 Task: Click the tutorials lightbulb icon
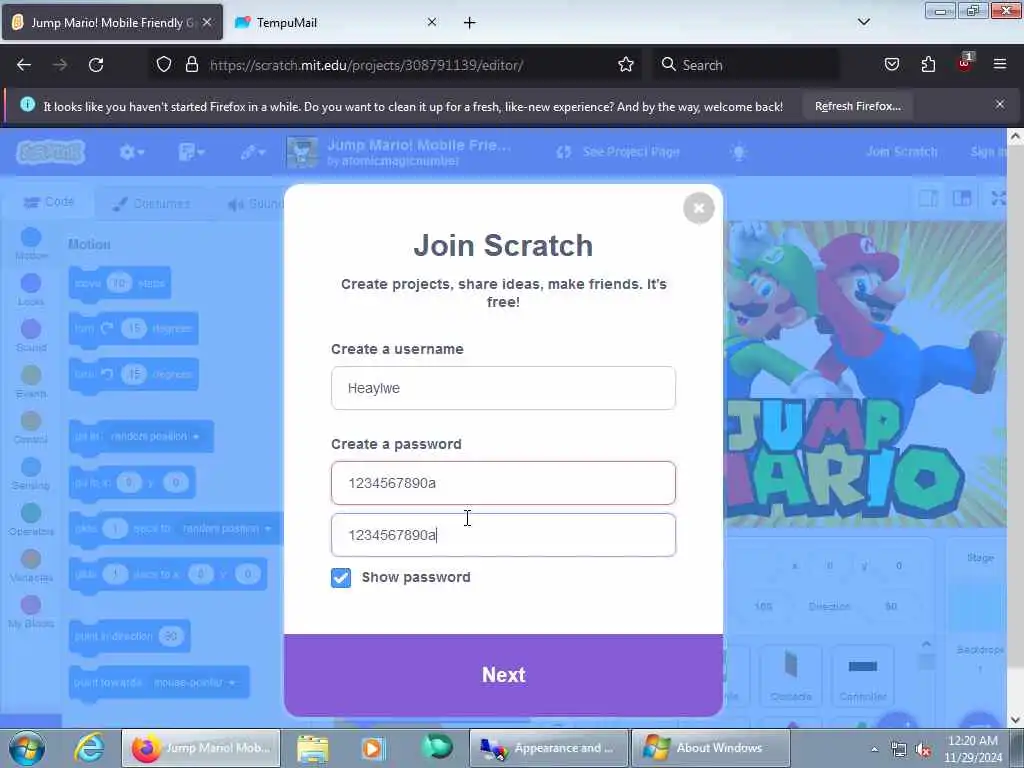pyautogui.click(x=739, y=153)
